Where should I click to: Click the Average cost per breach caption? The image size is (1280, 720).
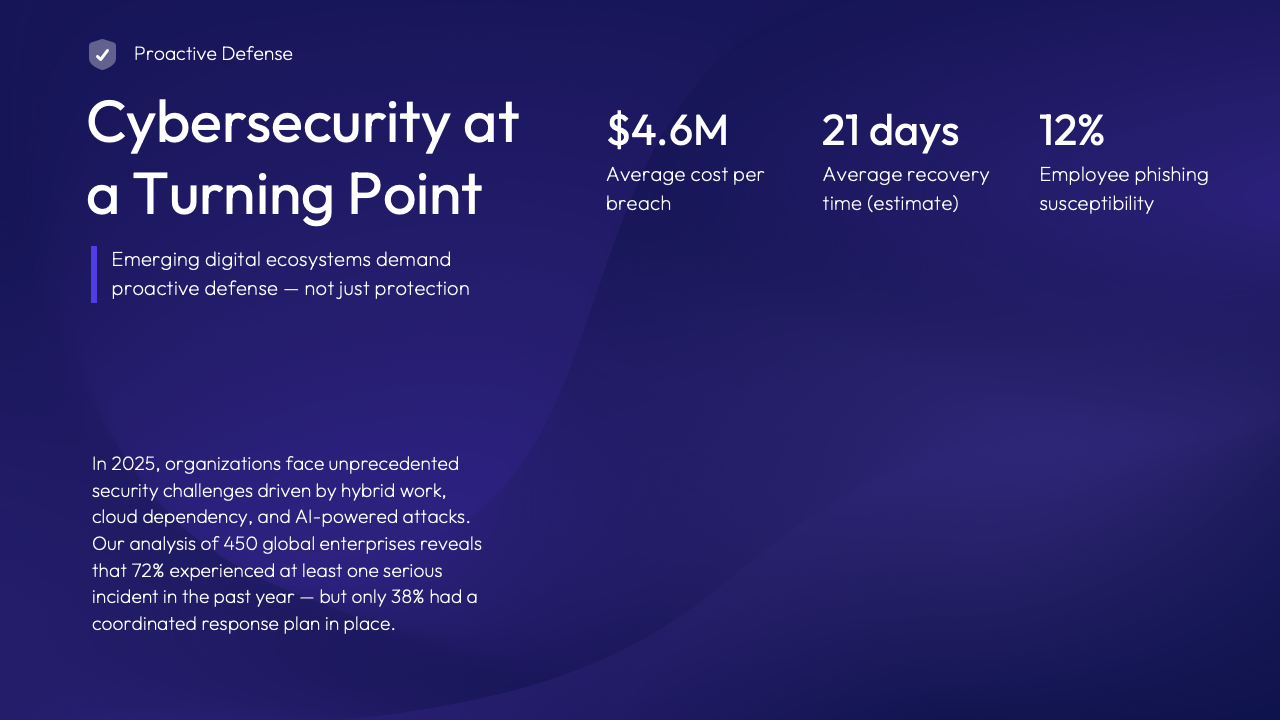click(685, 189)
